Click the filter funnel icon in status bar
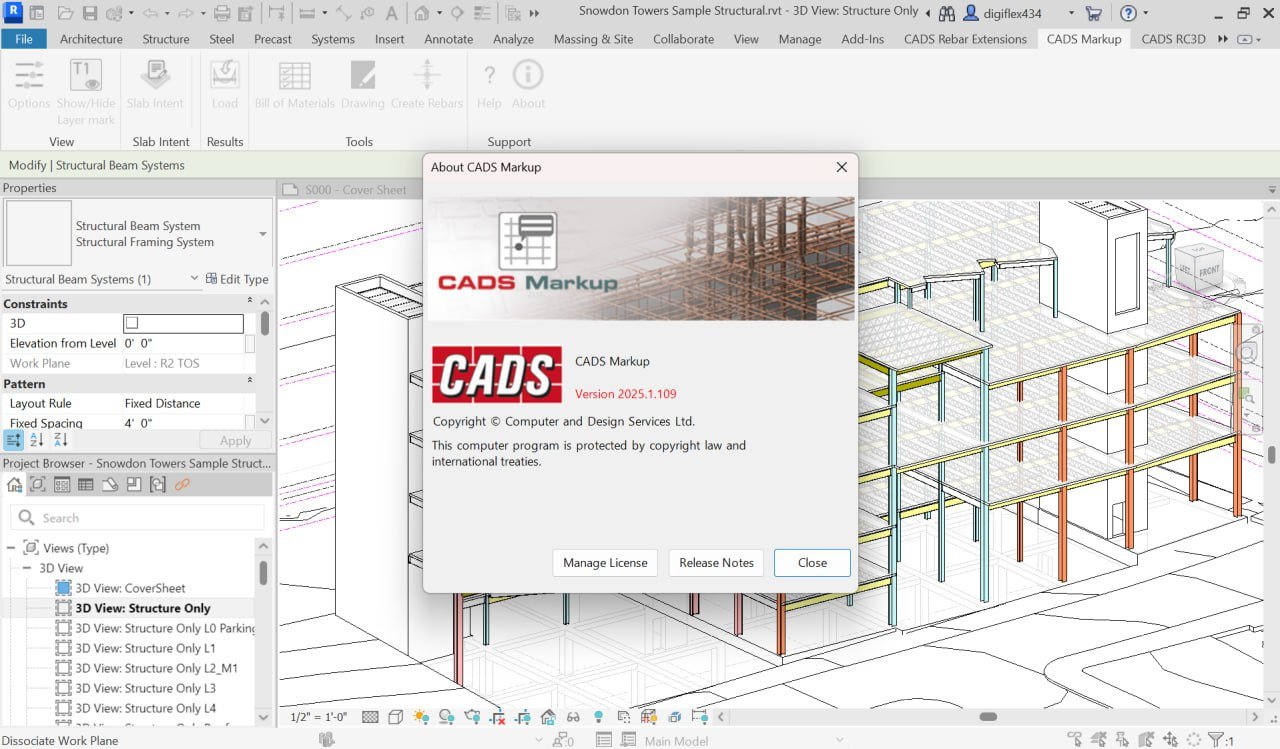This screenshot has height=749, width=1280. coord(1216,740)
